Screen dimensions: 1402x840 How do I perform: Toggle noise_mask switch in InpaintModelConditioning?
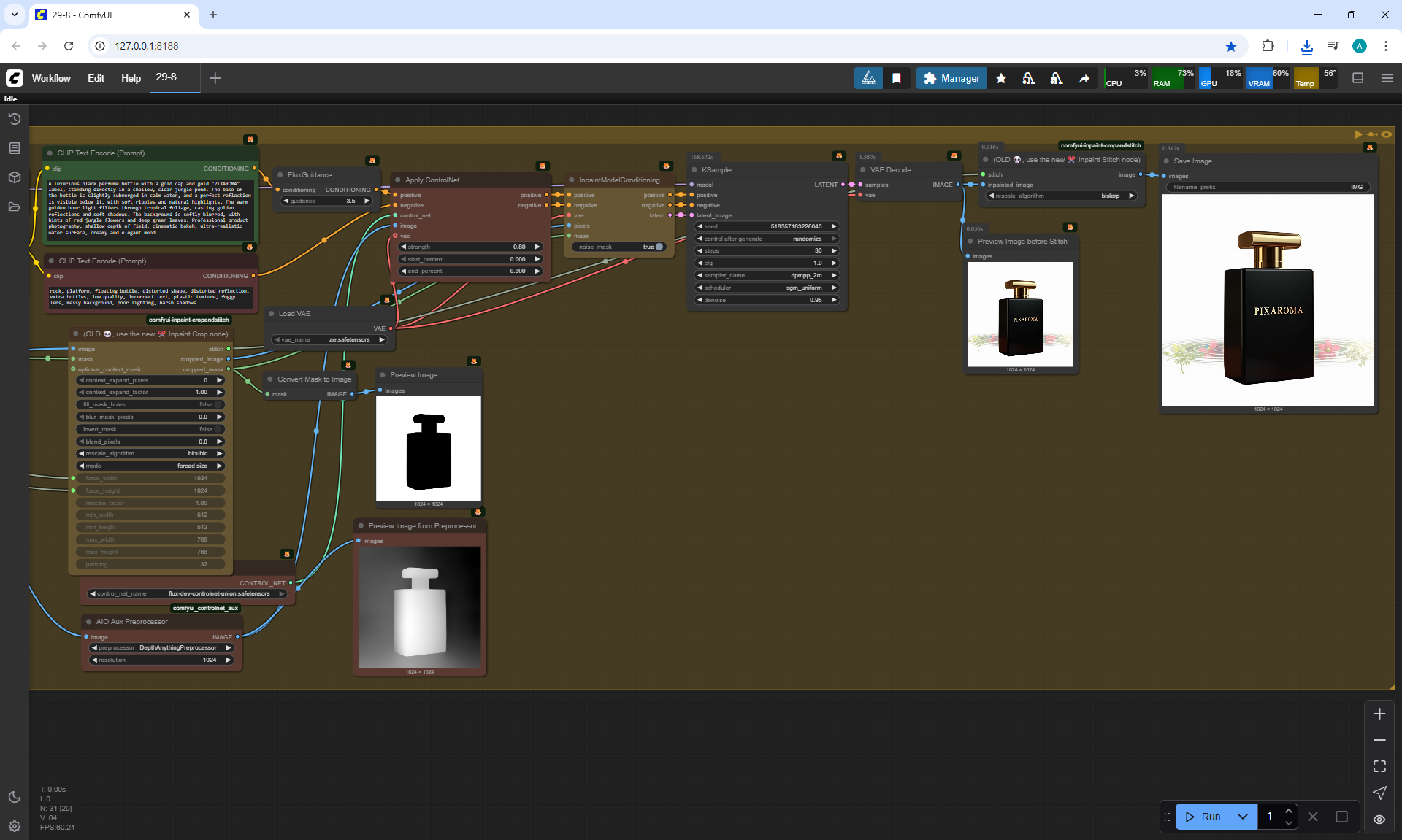(659, 247)
